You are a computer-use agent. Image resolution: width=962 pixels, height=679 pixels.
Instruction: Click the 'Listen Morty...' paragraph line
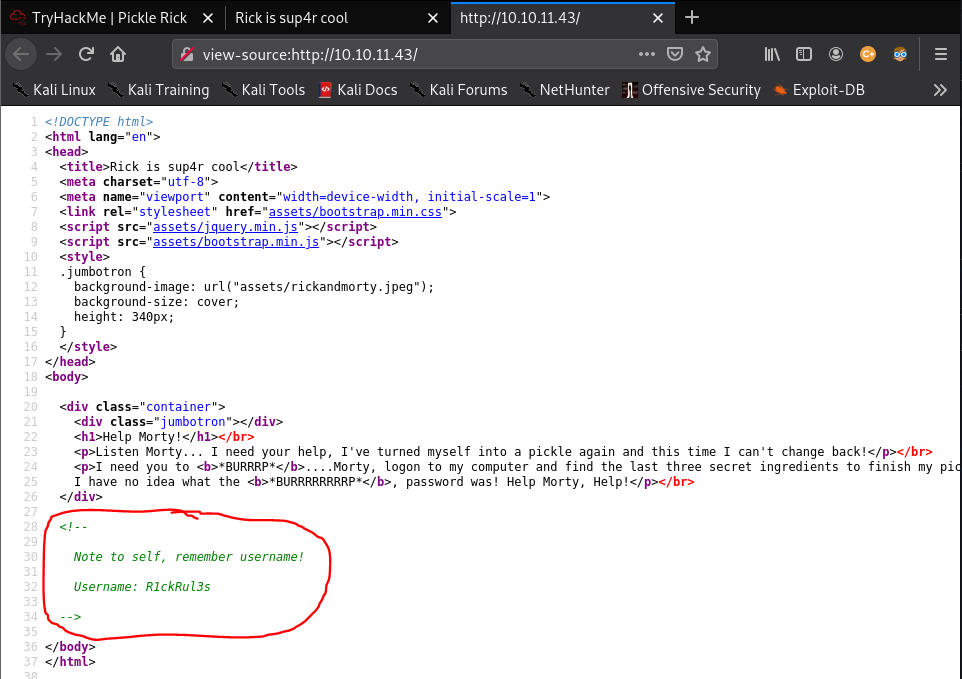[x=503, y=451]
